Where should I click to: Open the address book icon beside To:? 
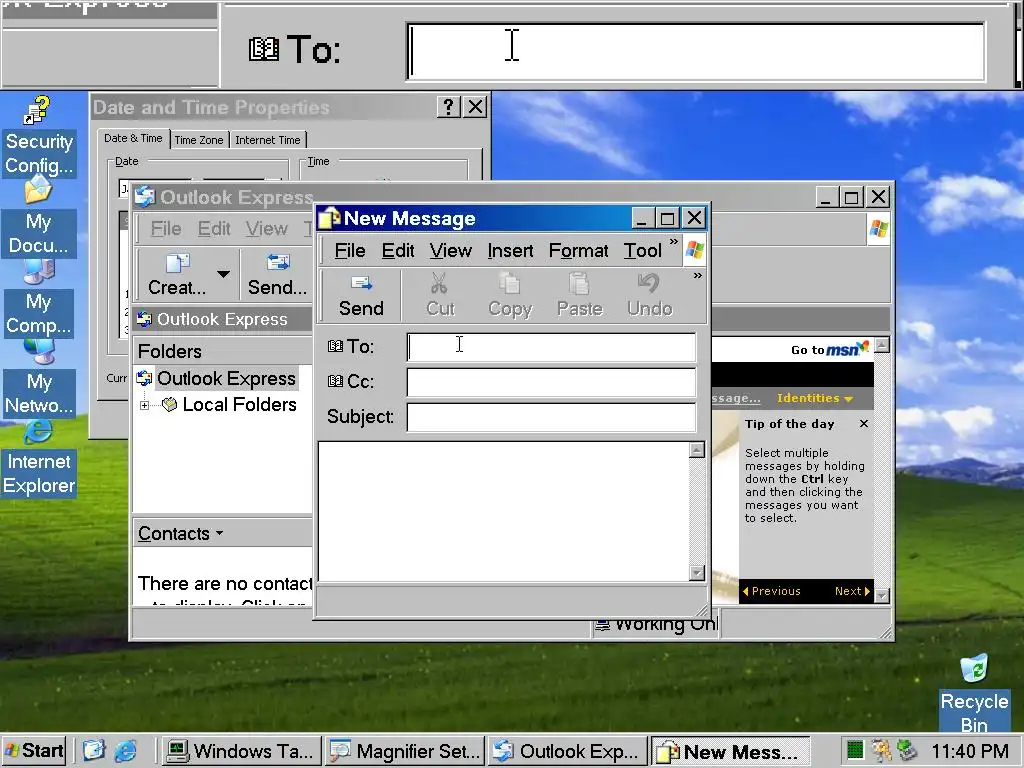coord(334,347)
